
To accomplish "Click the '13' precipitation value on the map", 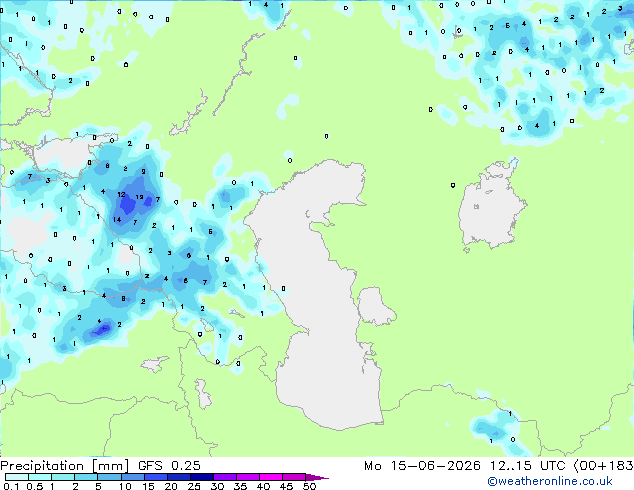I will click(x=139, y=197).
